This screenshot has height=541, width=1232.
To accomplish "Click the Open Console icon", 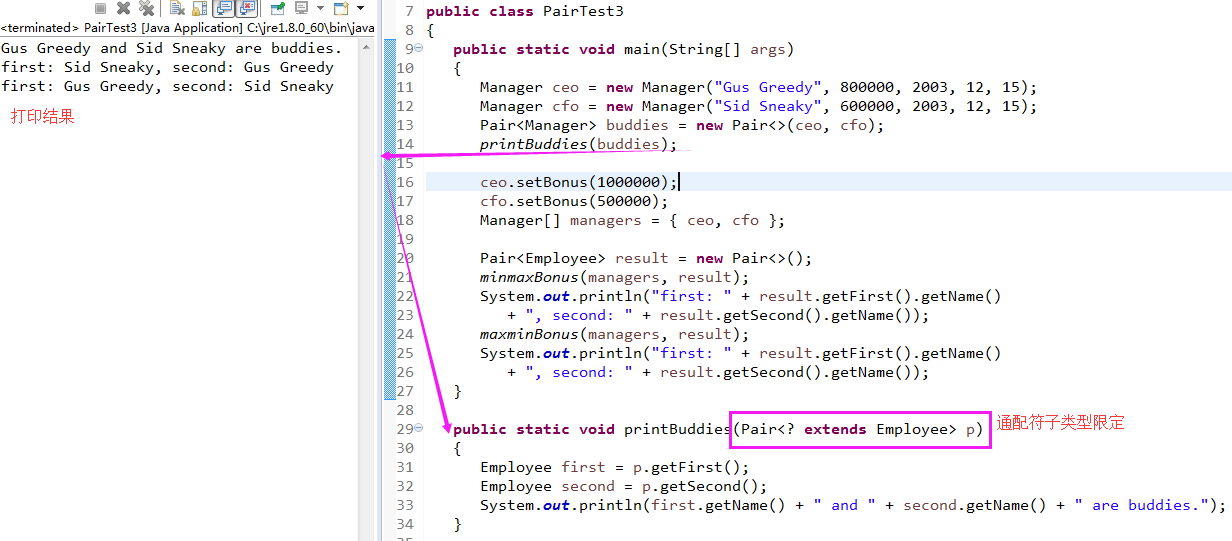I will pos(340,8).
